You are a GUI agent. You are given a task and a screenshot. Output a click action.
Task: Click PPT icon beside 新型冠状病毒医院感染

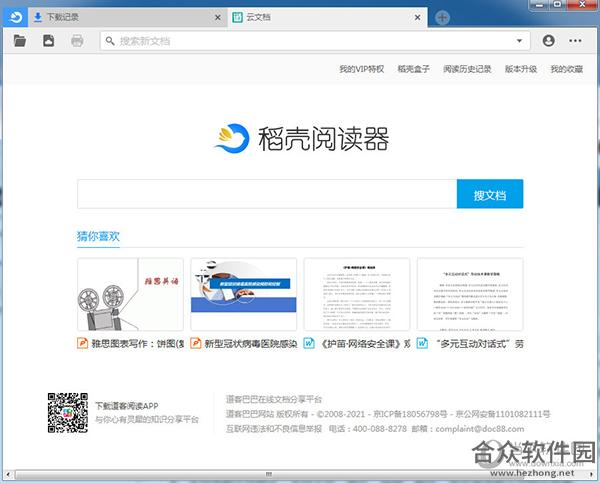196,343
